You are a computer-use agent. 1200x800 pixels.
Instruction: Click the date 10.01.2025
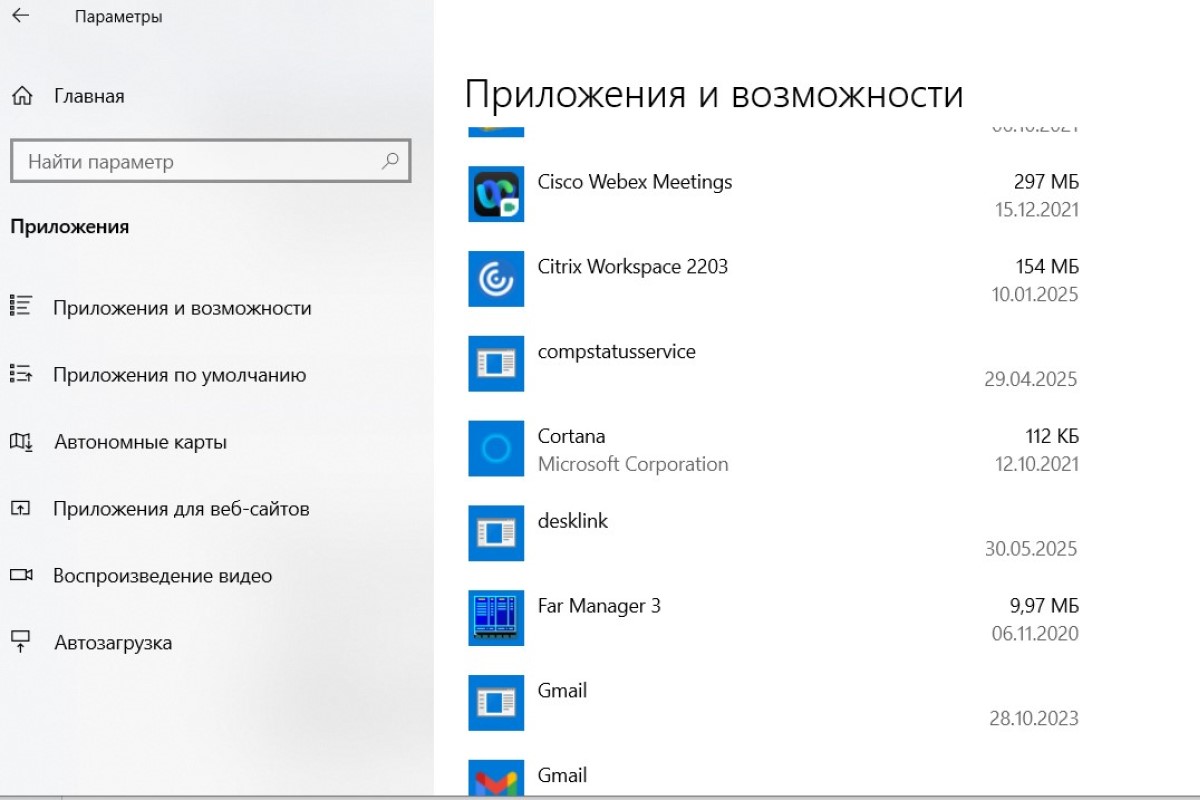1036,295
